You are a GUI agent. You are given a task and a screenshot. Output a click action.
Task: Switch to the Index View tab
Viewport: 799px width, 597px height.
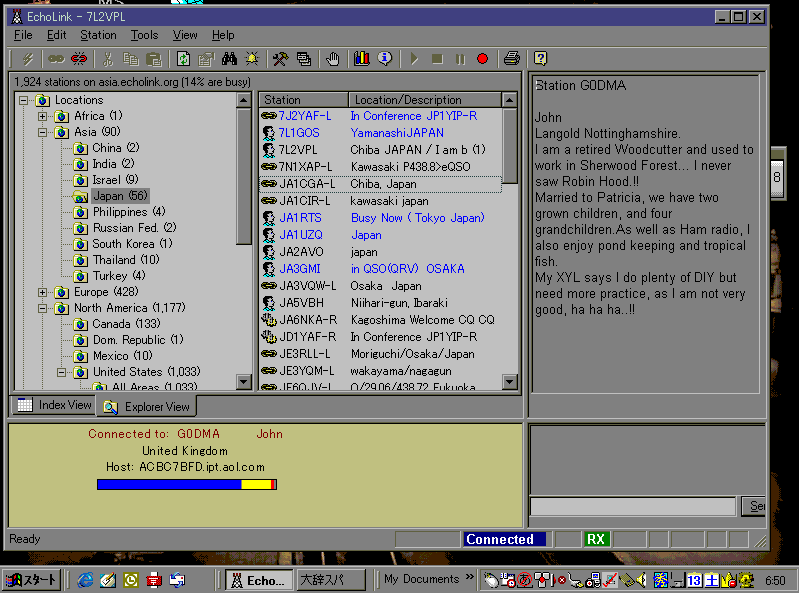point(54,405)
